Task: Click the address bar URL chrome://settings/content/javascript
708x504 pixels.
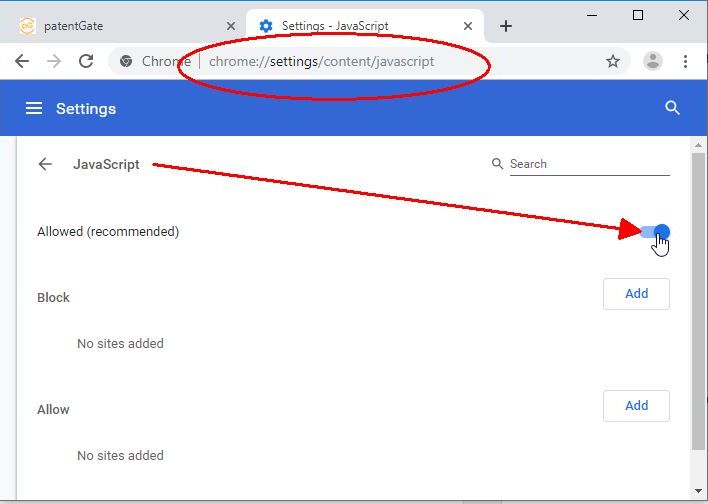Action: pyautogui.click(x=321, y=61)
